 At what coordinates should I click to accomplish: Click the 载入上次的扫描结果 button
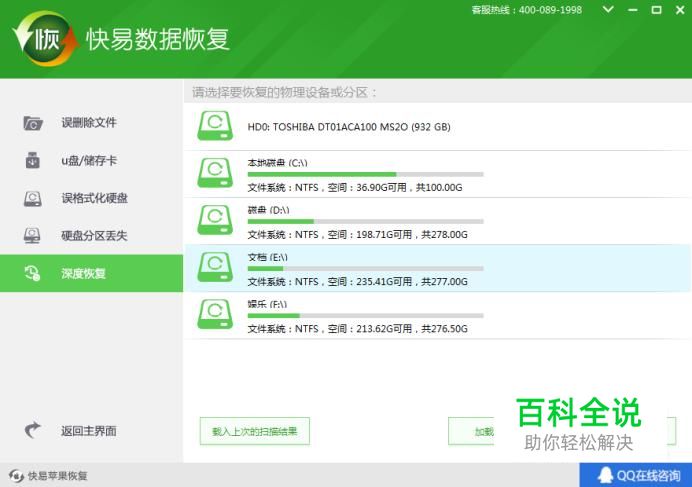pyautogui.click(x=255, y=431)
